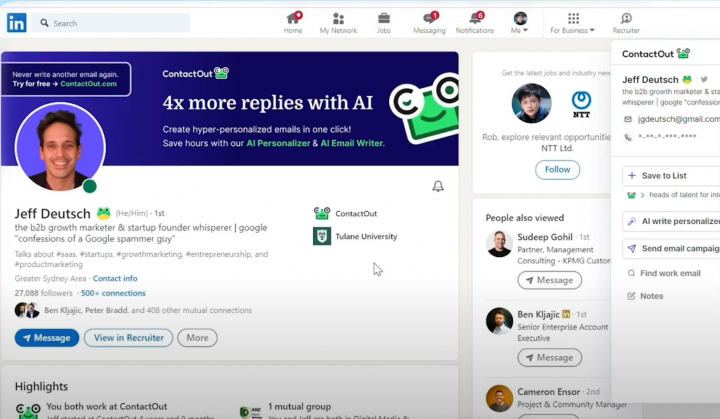
Task: Toggle profile notification bell for Jeff Deutsch
Action: tap(437, 186)
